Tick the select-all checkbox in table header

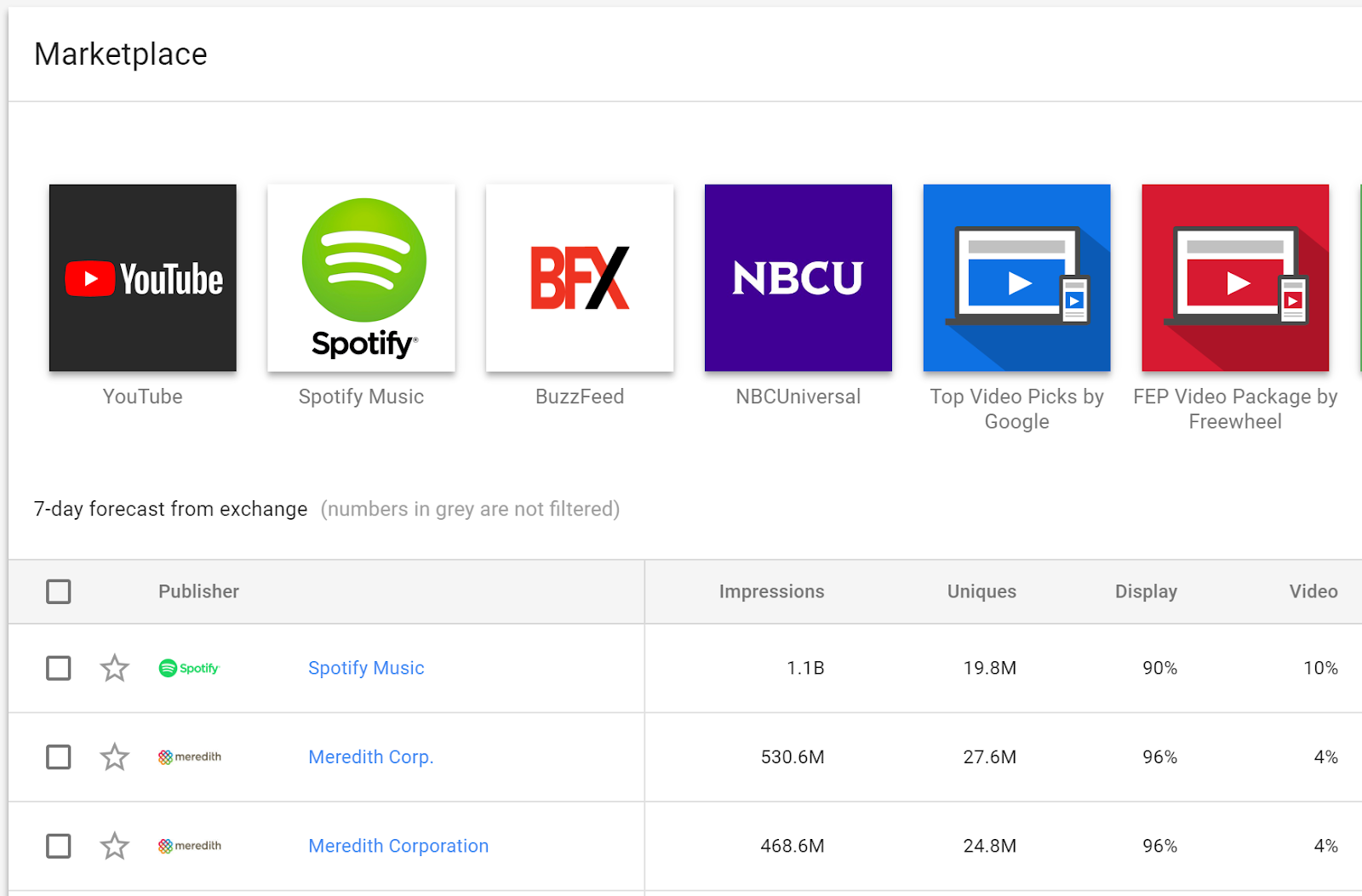(59, 591)
